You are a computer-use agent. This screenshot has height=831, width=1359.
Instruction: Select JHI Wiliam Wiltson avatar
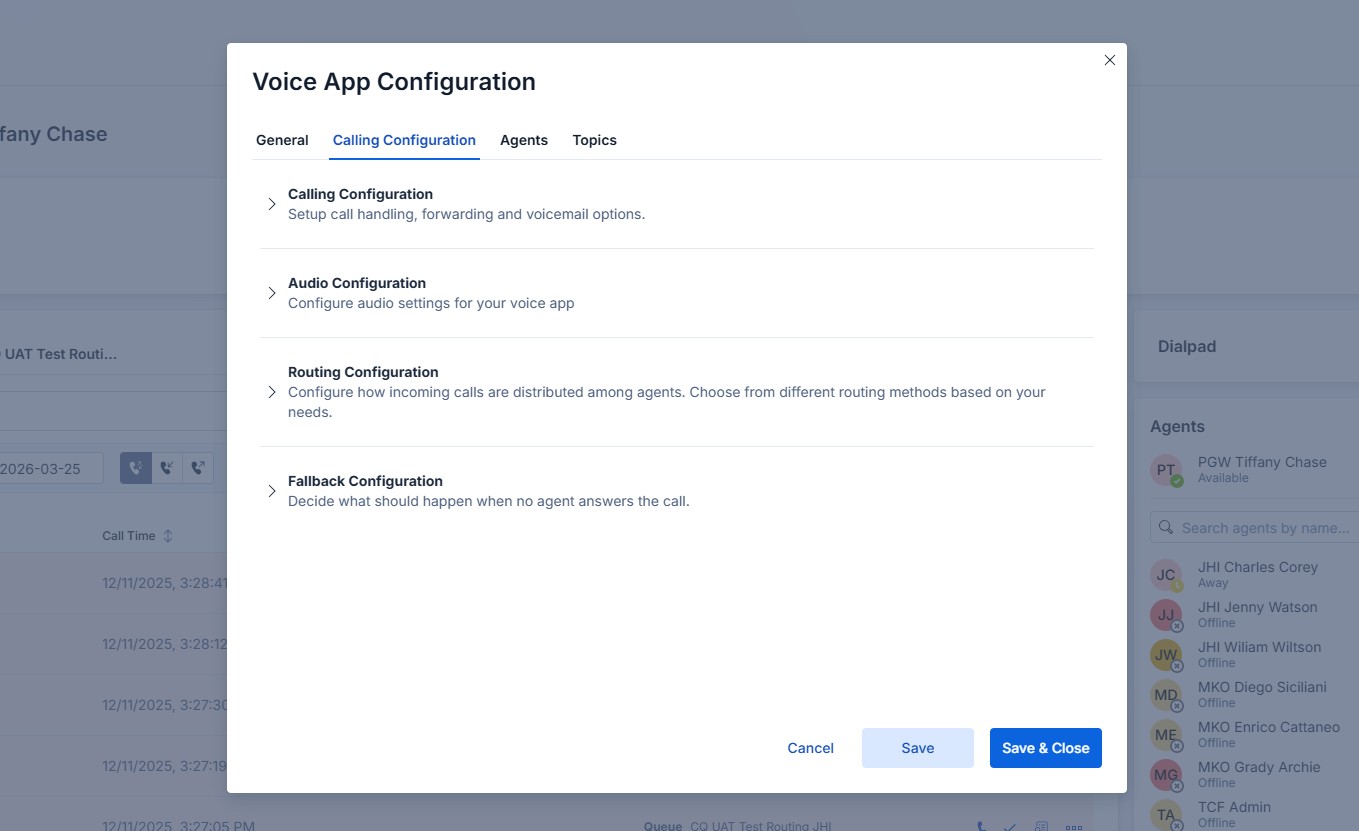(1166, 655)
